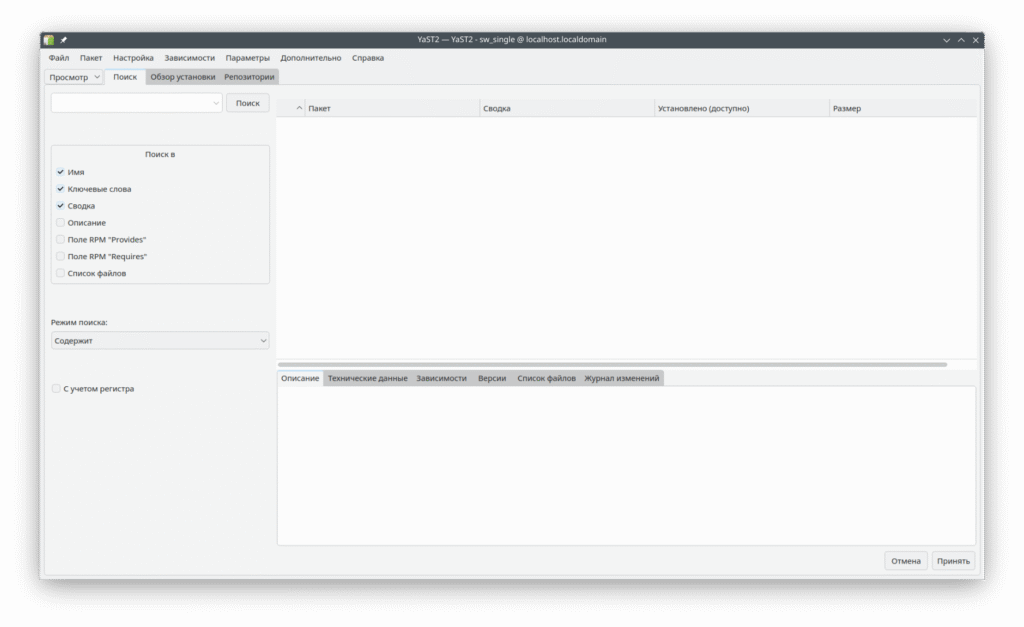Expand the search term history dropdown arrow
This screenshot has width=1024, height=627.
click(x=216, y=103)
